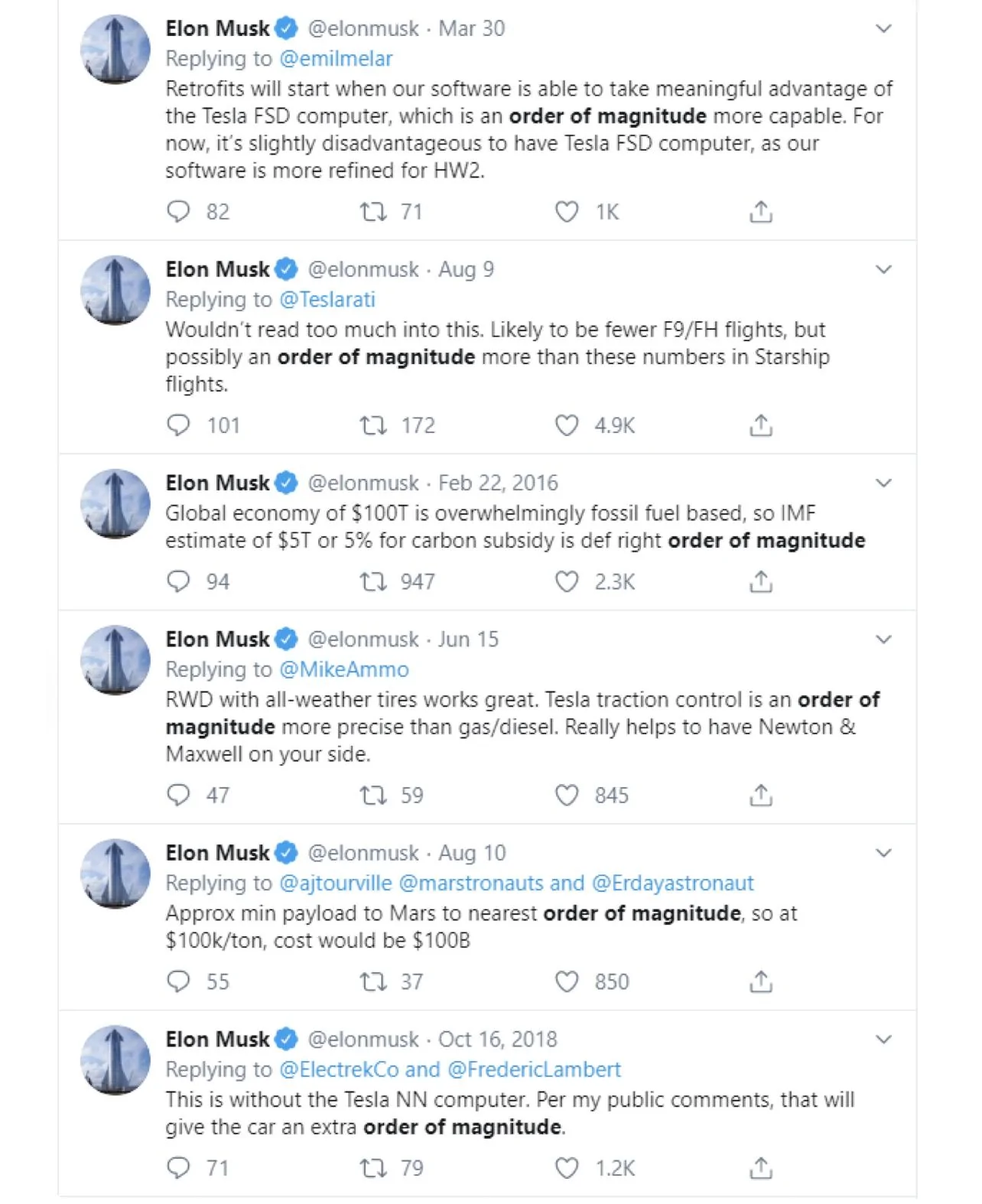Reply to the Jun 15 RWD tires tweet
982x1204 pixels.
(x=178, y=795)
